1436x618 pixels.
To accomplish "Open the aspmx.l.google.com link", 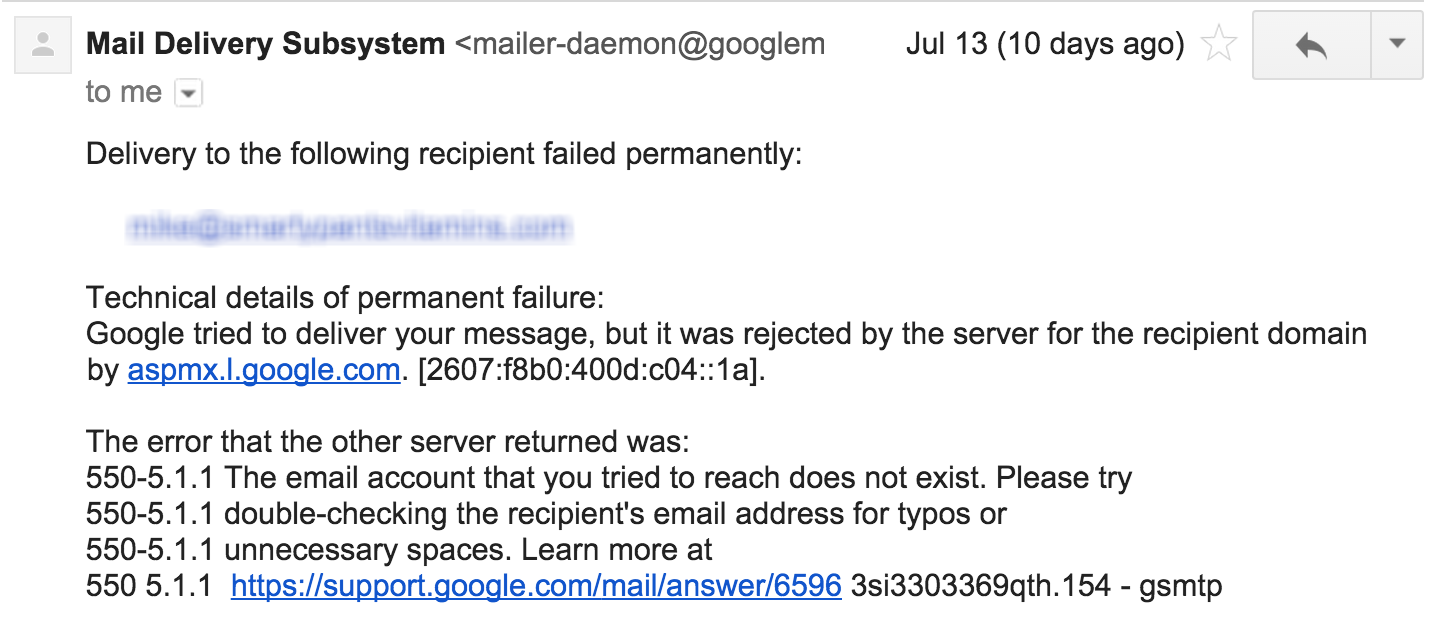I will [264, 371].
